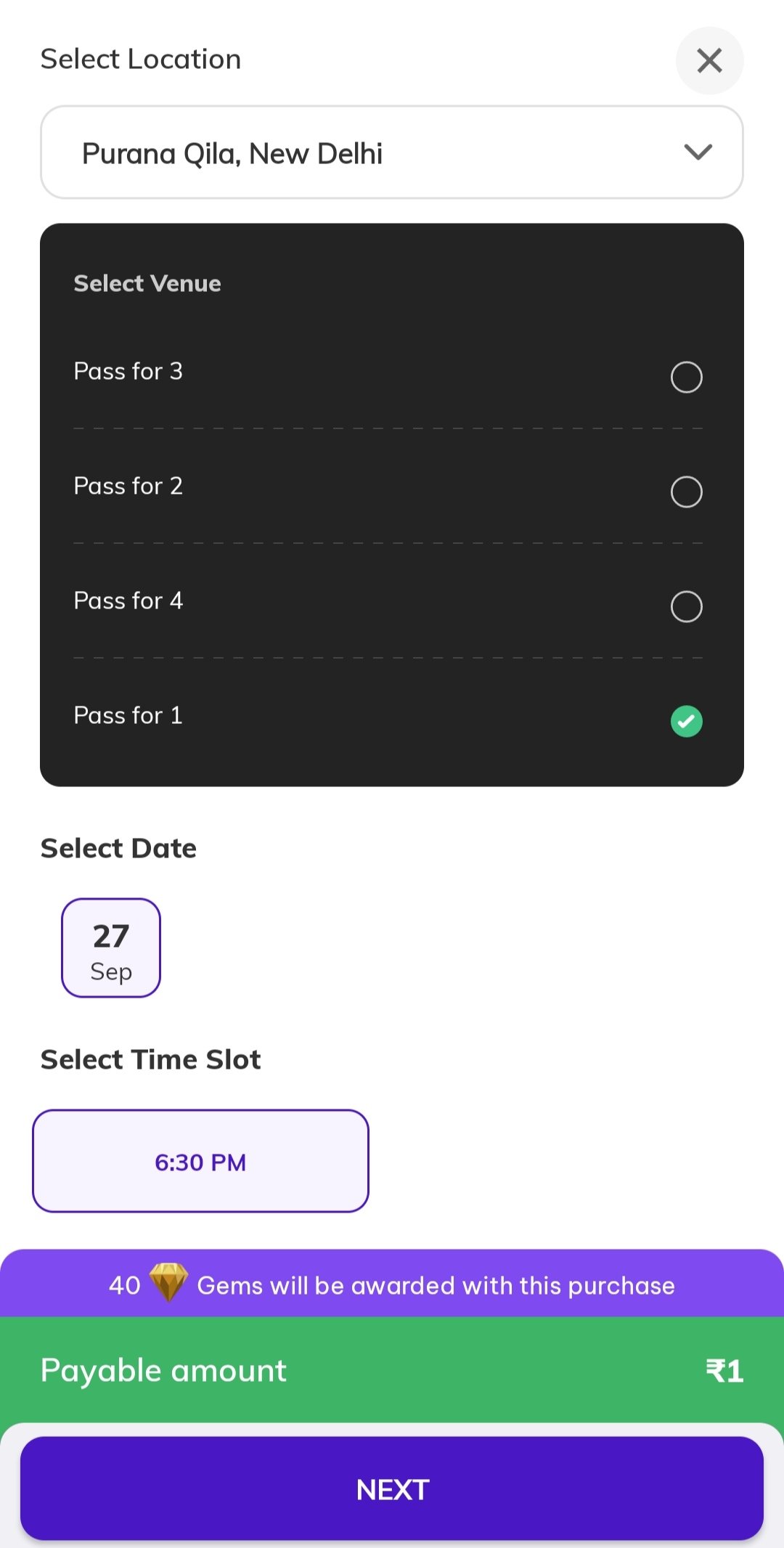Tap the Gems awarded purple banner text

pyautogui.click(x=436, y=1286)
